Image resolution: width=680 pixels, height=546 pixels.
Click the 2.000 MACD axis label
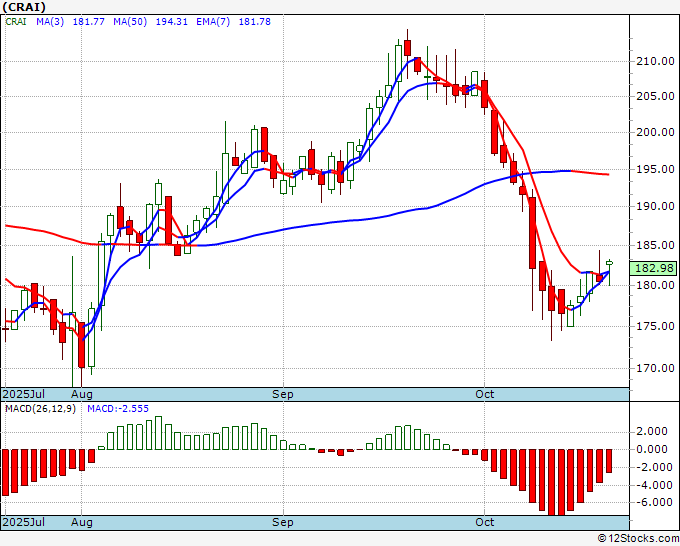click(651, 431)
